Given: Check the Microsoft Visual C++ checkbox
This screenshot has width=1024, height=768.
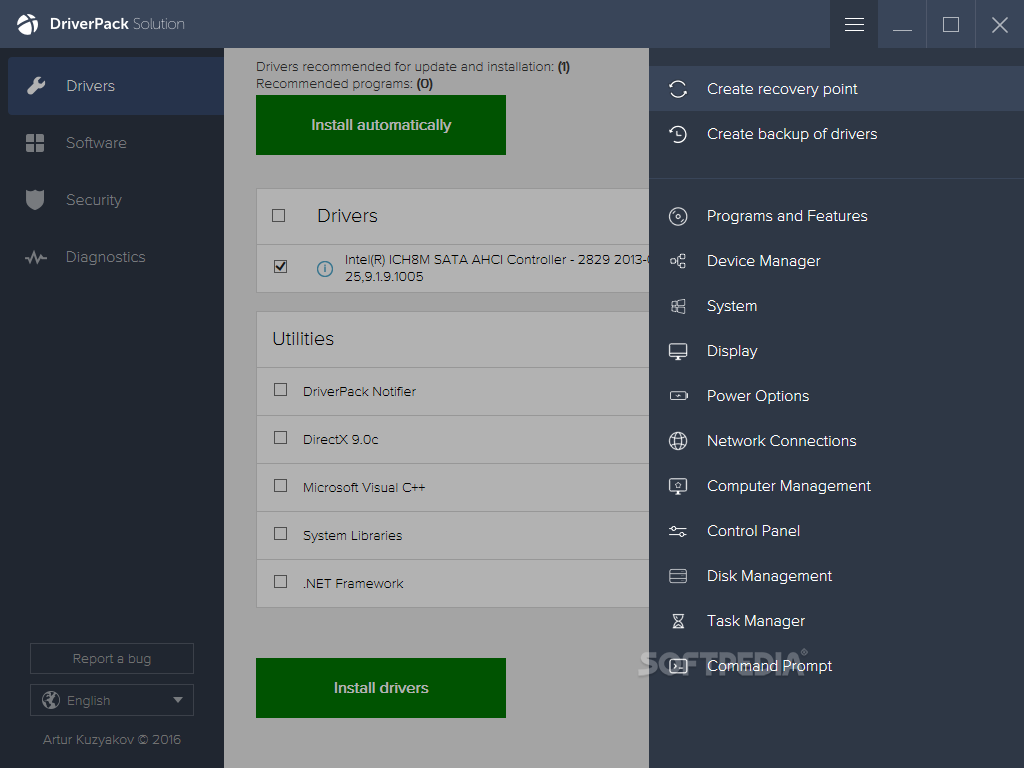Looking at the screenshot, I should [280, 486].
